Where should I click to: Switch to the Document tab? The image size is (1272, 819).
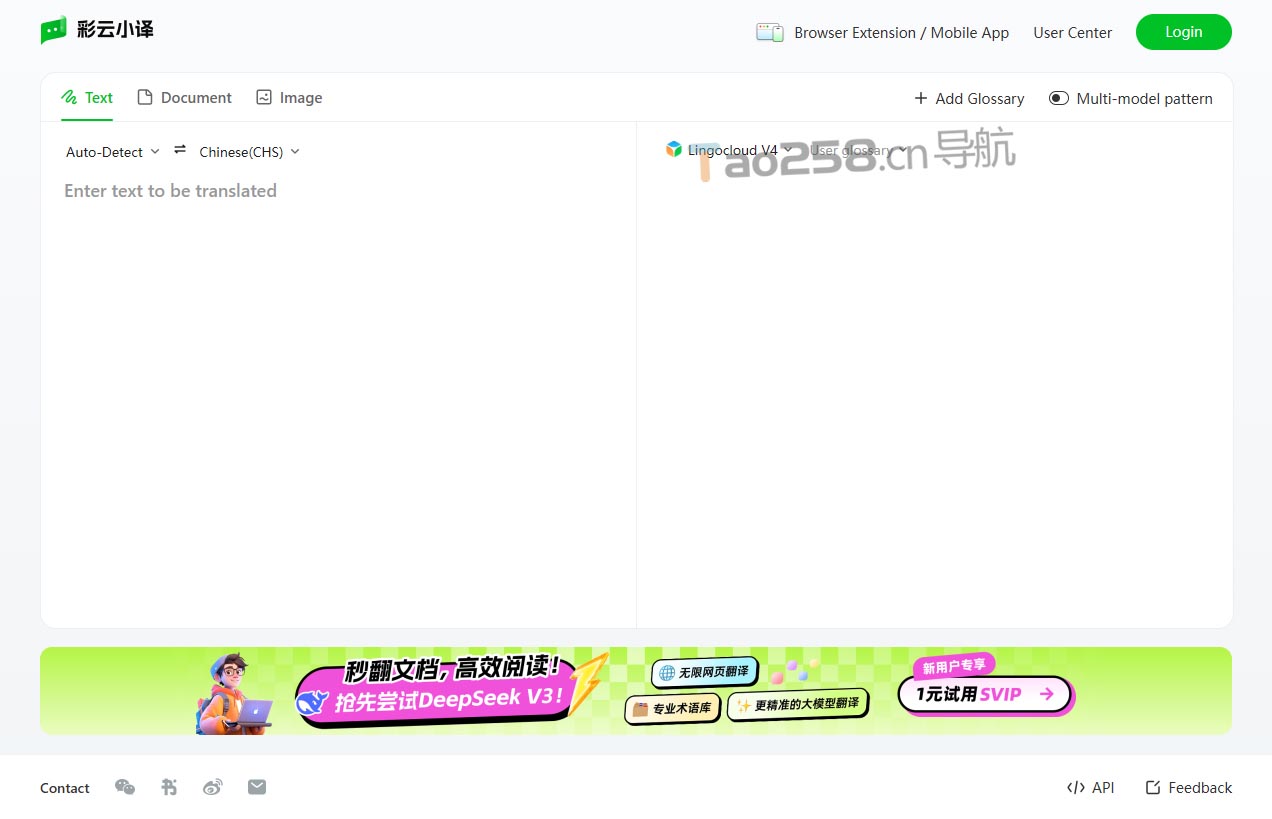coord(184,98)
